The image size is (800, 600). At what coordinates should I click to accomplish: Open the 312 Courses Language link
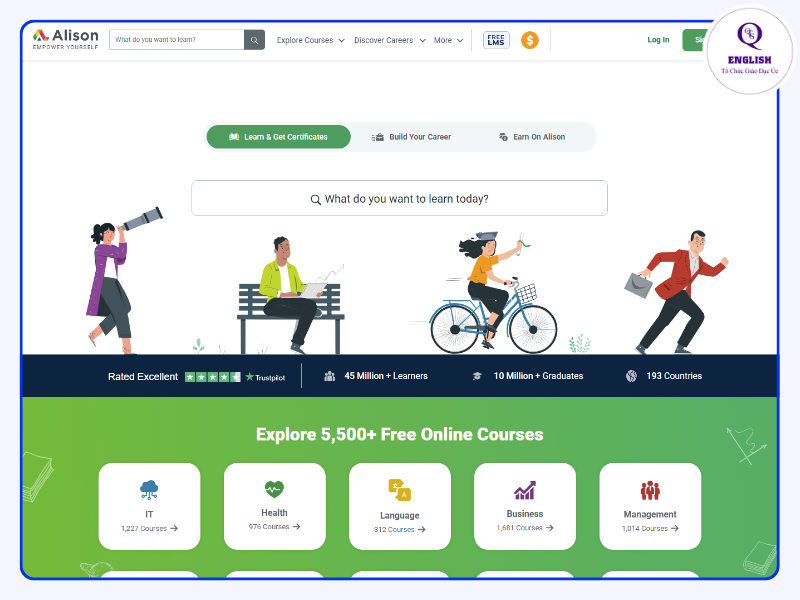pyautogui.click(x=399, y=530)
